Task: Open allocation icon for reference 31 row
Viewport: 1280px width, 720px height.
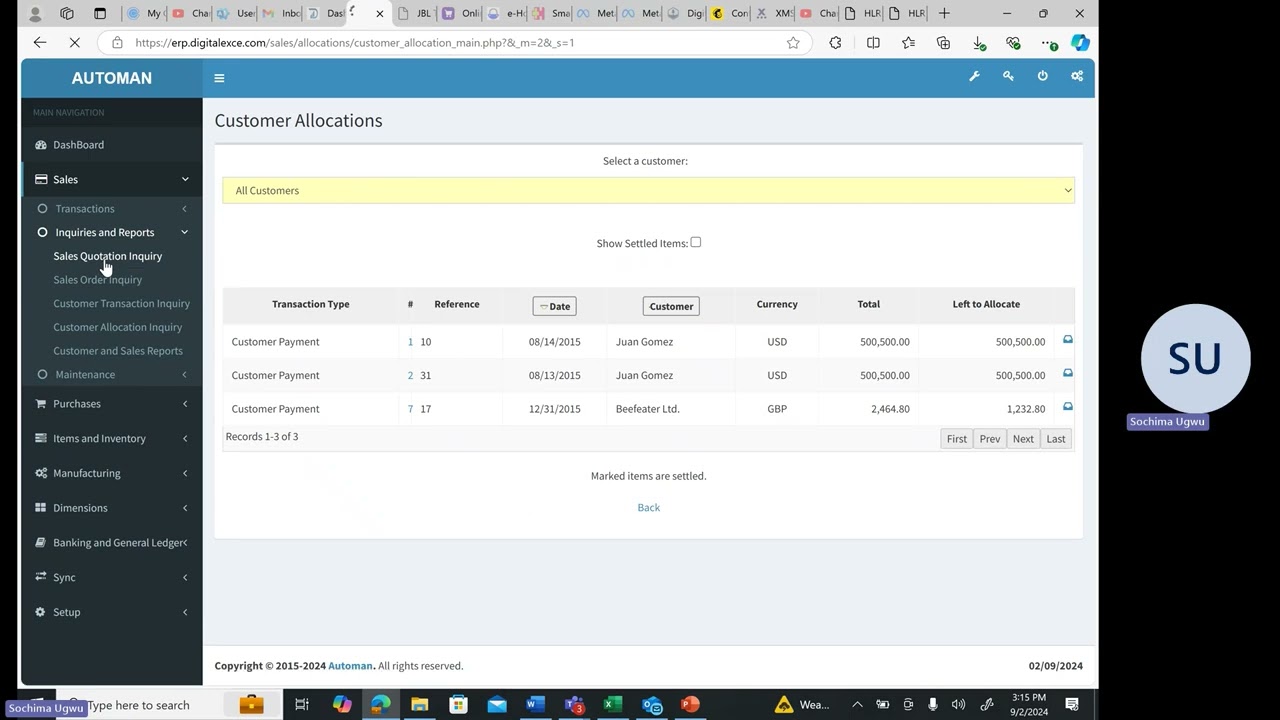Action: coord(1067,374)
